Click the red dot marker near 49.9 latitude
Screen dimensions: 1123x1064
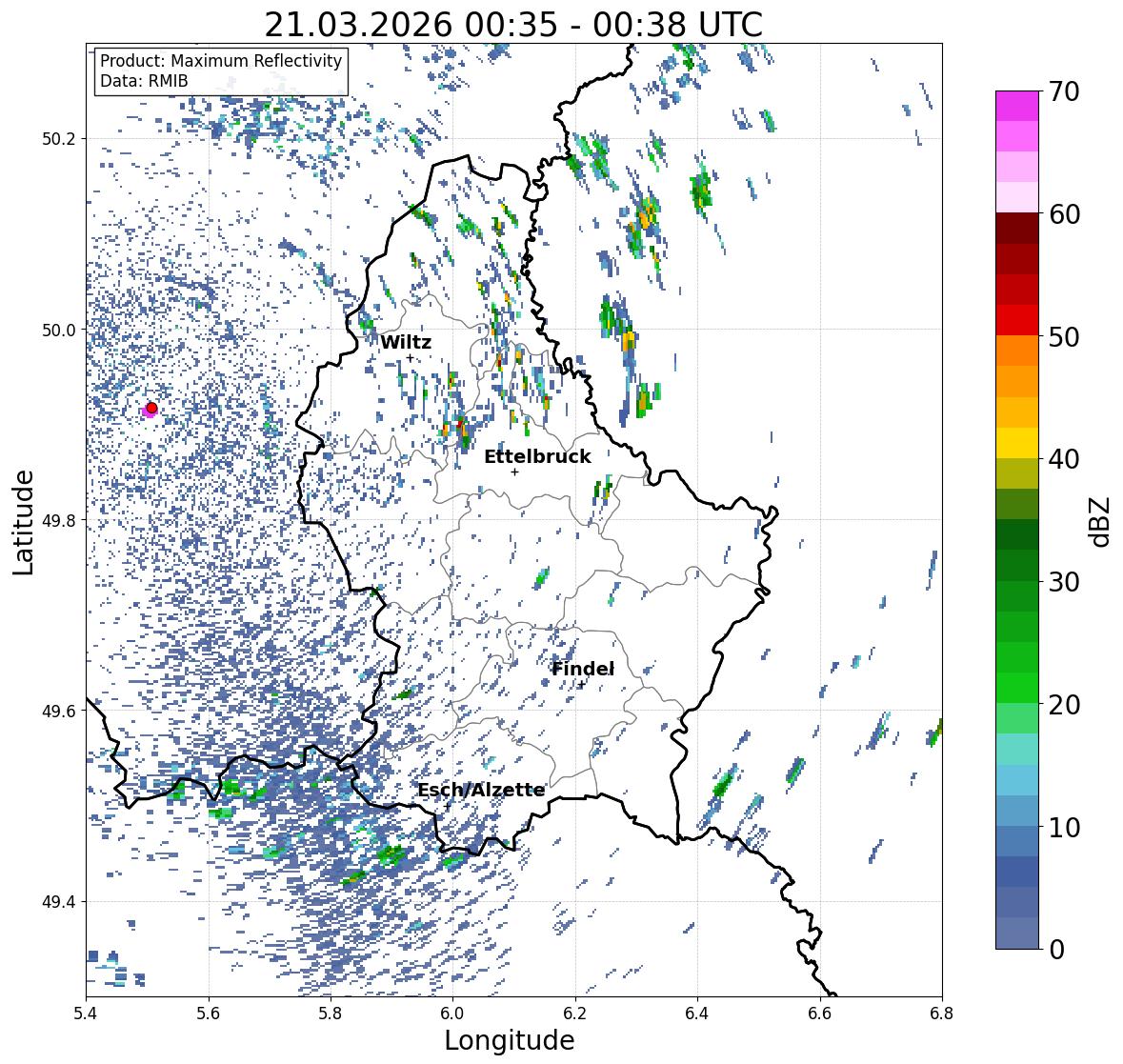(151, 408)
